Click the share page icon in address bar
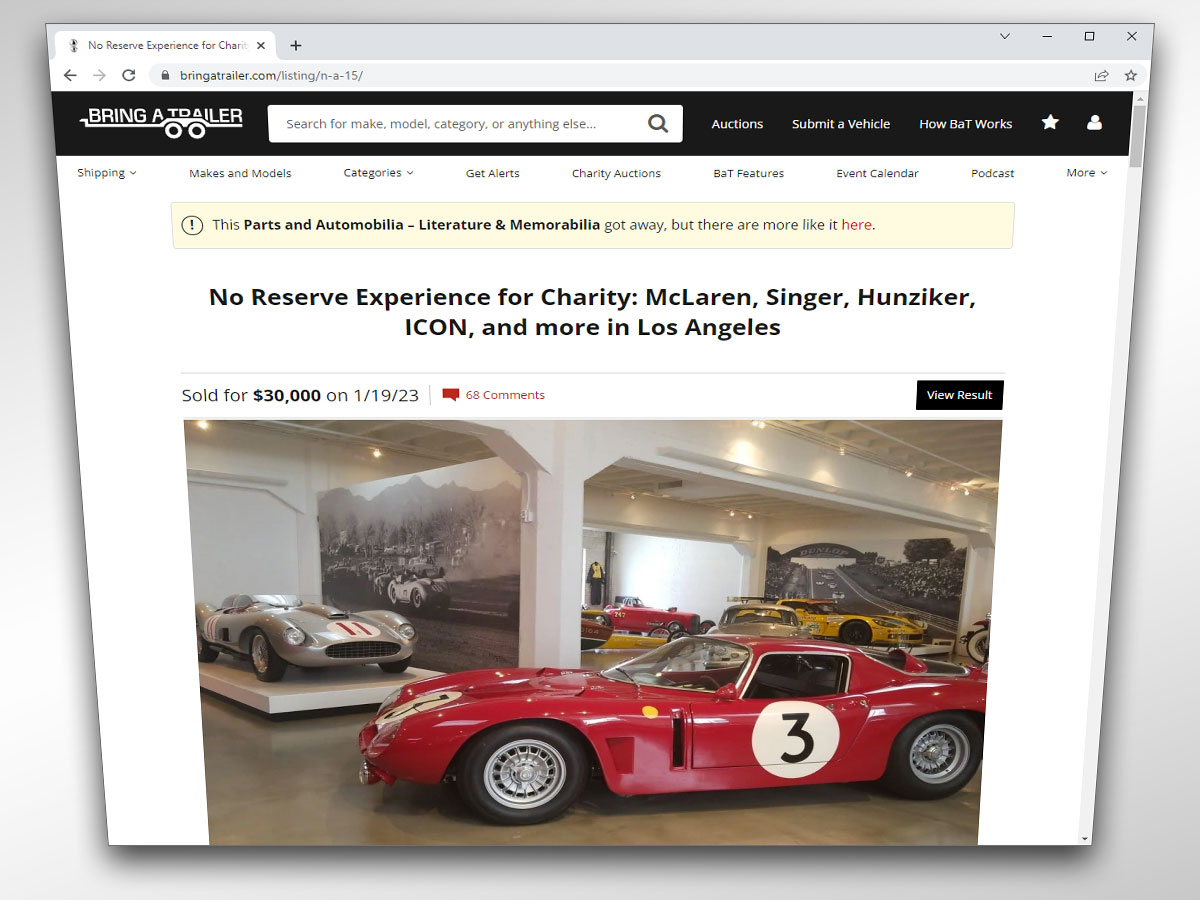Viewport: 1200px width, 900px height. 1101,75
